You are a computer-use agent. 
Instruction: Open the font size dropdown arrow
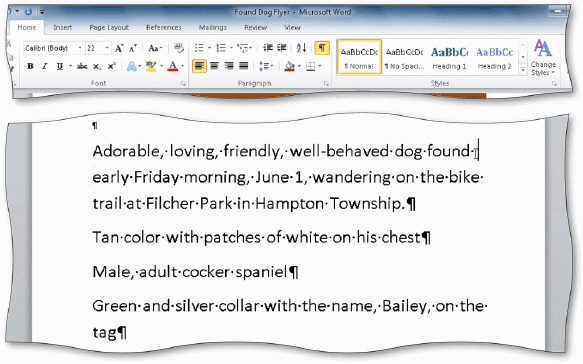tap(107, 48)
